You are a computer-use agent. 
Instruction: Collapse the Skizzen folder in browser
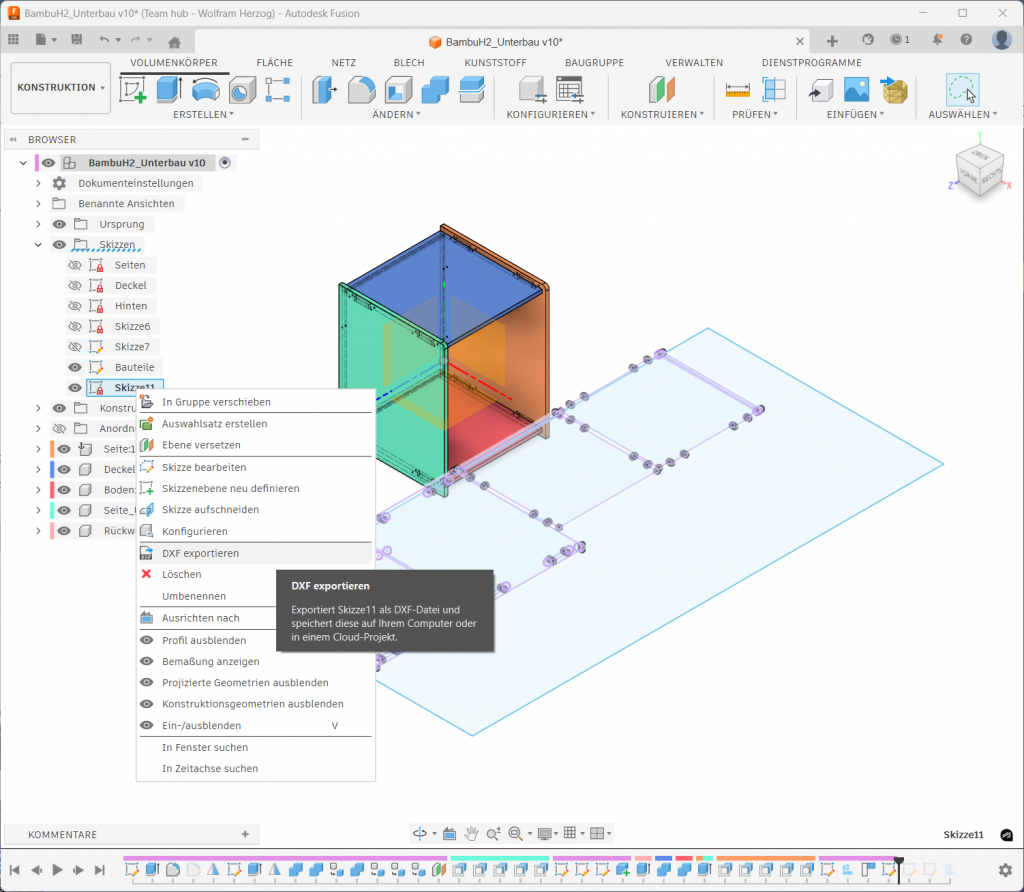pos(38,245)
